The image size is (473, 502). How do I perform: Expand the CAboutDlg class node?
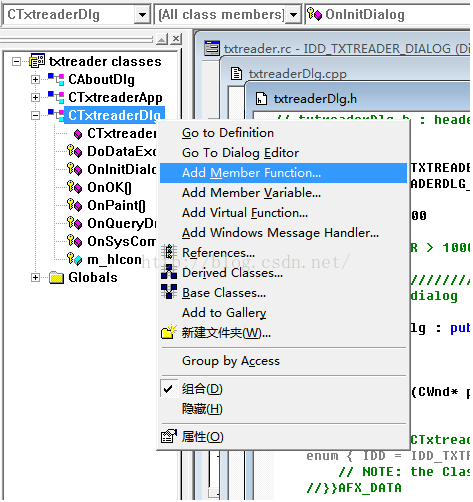[x=35, y=79]
